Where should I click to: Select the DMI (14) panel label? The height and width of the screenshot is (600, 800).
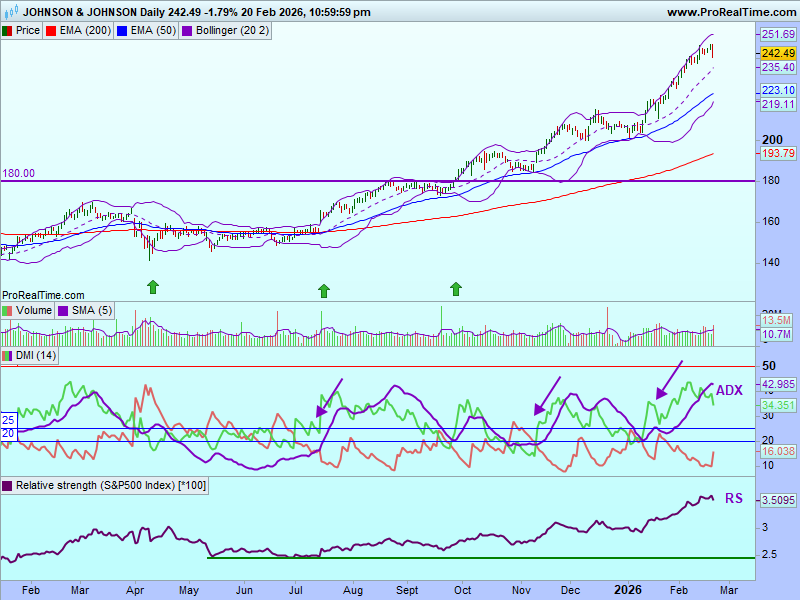34,356
